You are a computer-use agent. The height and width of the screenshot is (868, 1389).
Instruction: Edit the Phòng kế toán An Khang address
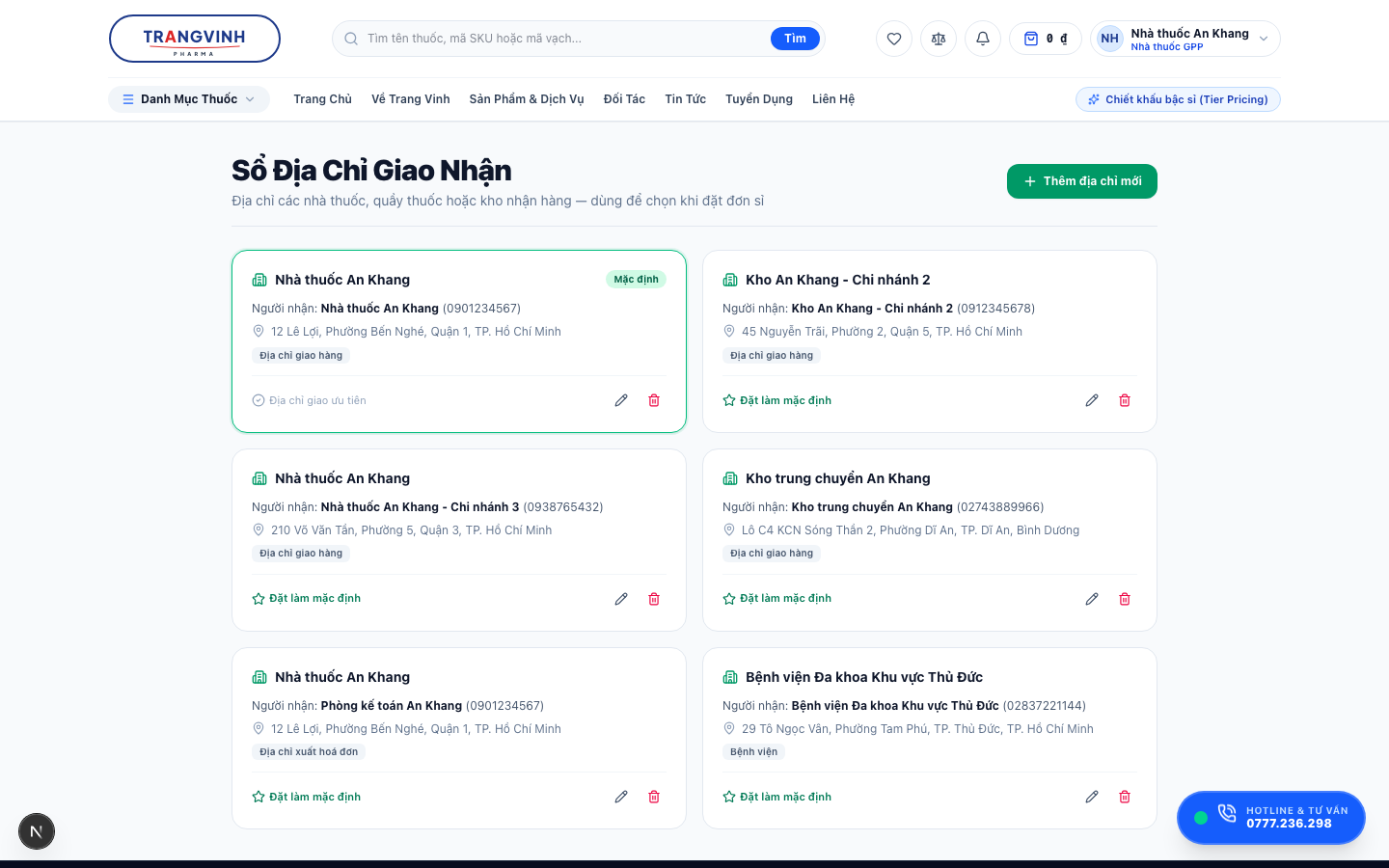tap(621, 797)
